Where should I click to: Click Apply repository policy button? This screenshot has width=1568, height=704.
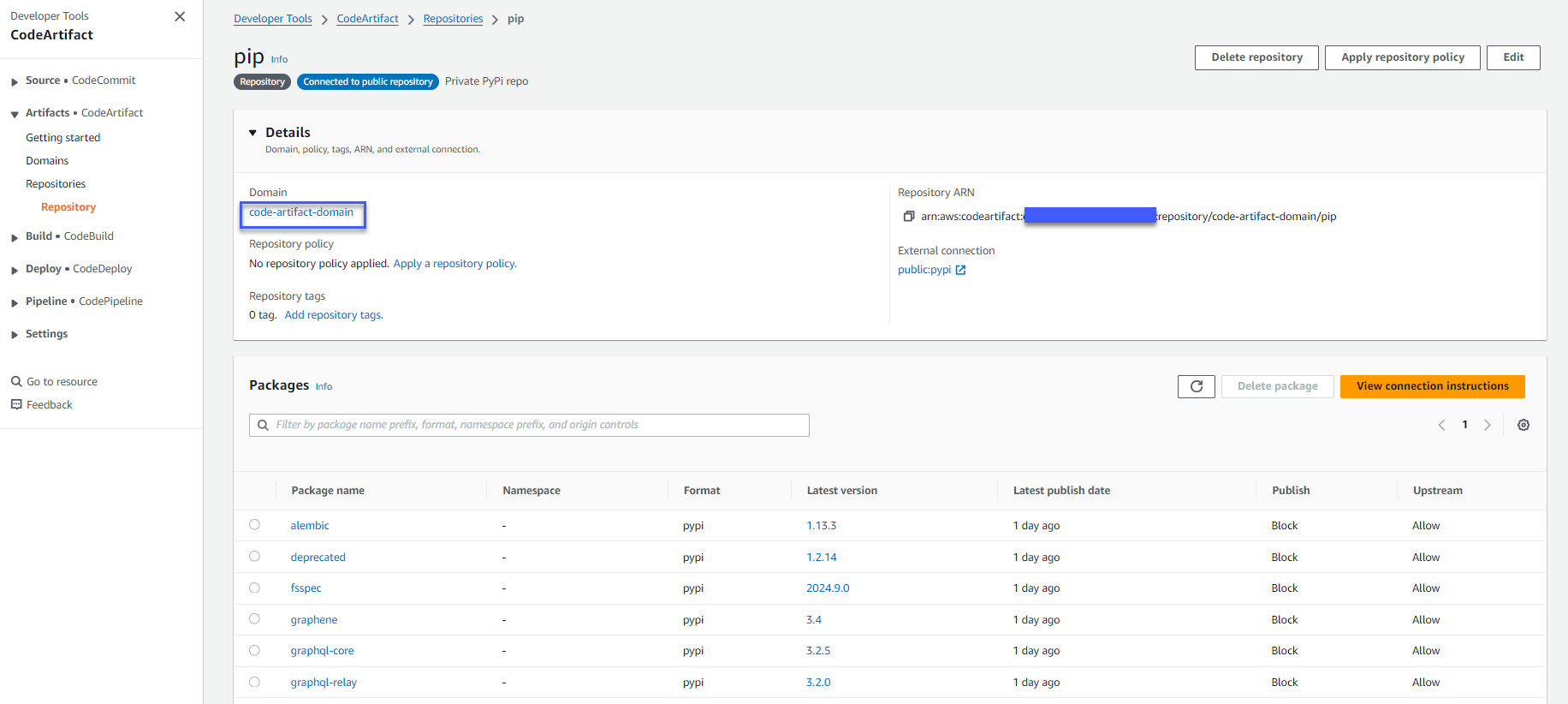coord(1403,57)
